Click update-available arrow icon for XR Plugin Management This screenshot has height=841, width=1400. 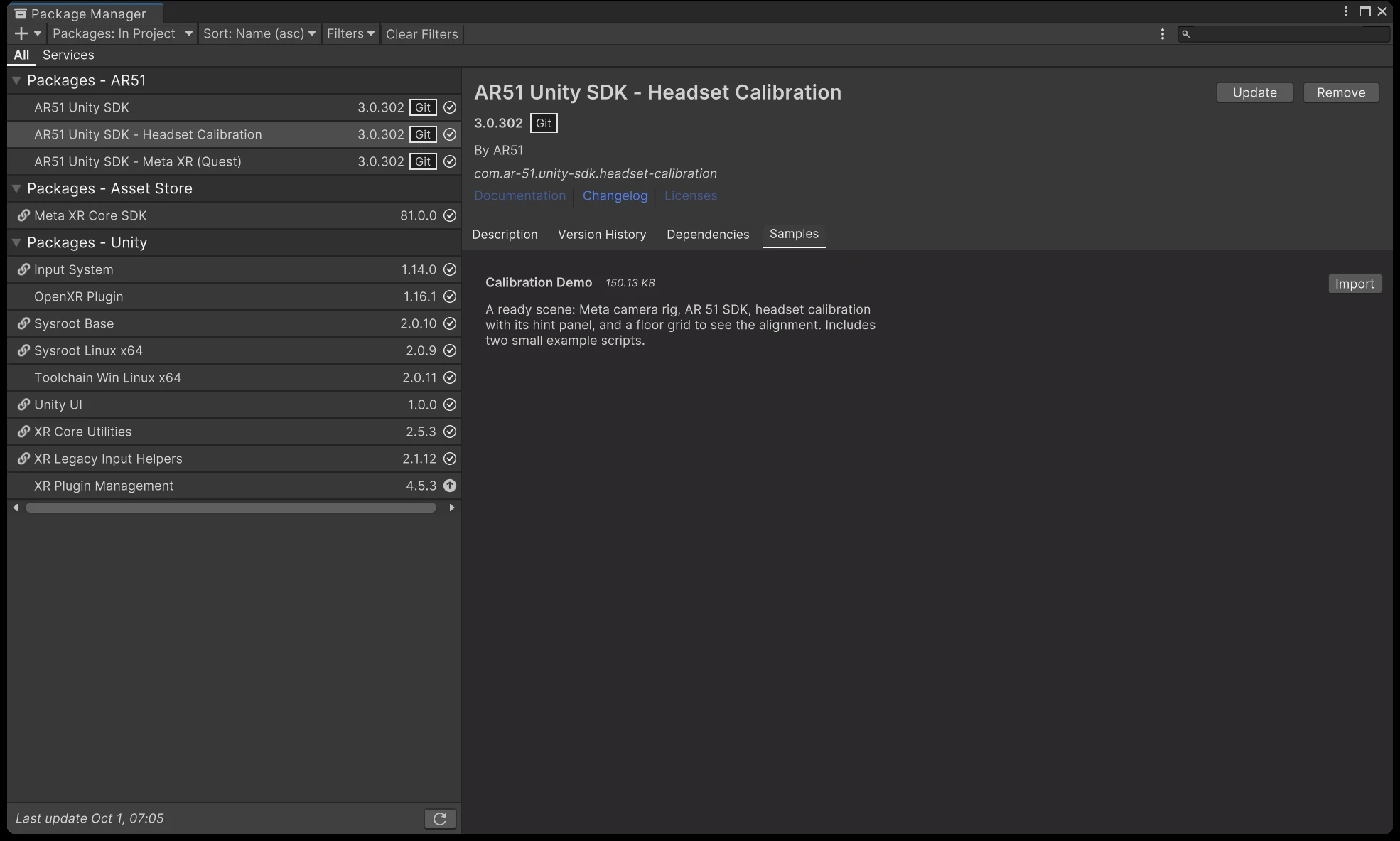click(x=450, y=486)
